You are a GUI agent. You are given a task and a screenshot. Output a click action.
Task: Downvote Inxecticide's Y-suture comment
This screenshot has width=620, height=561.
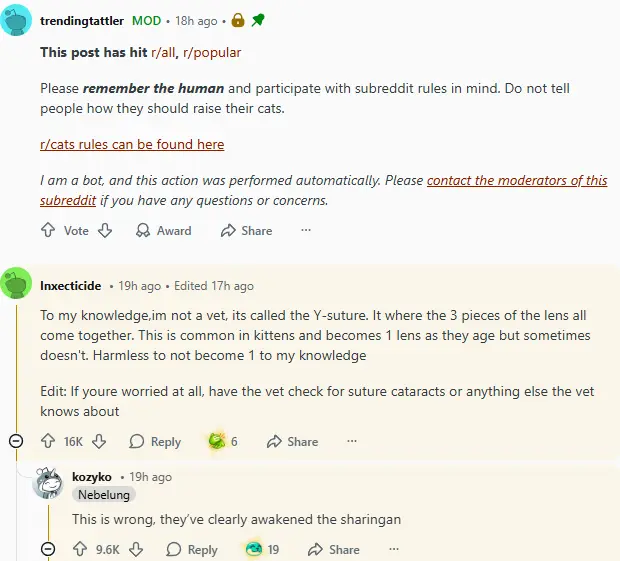(99, 441)
